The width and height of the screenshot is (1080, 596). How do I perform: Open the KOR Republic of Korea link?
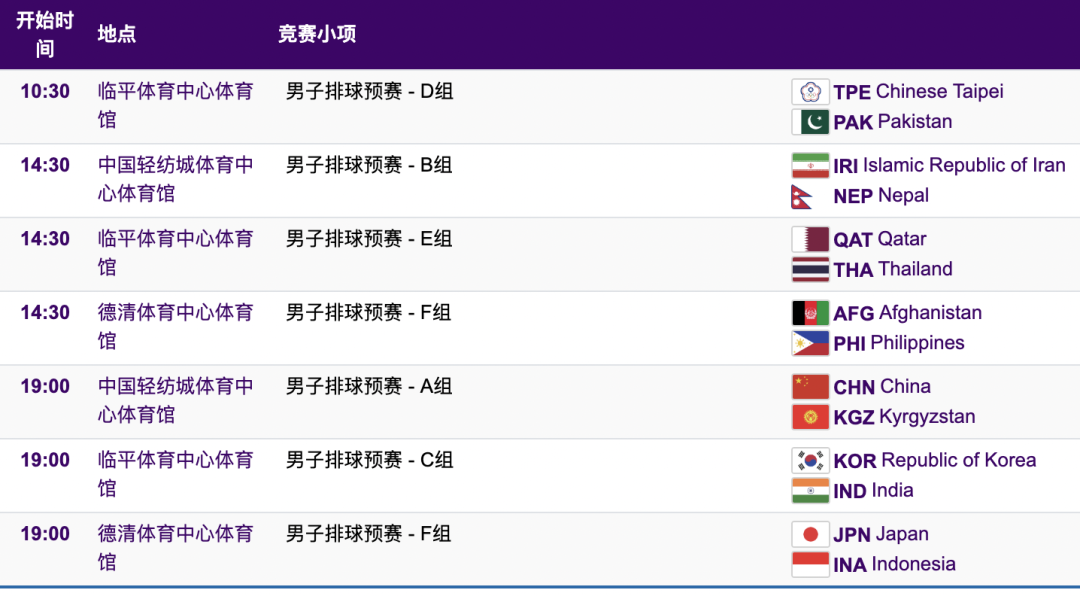click(x=935, y=460)
